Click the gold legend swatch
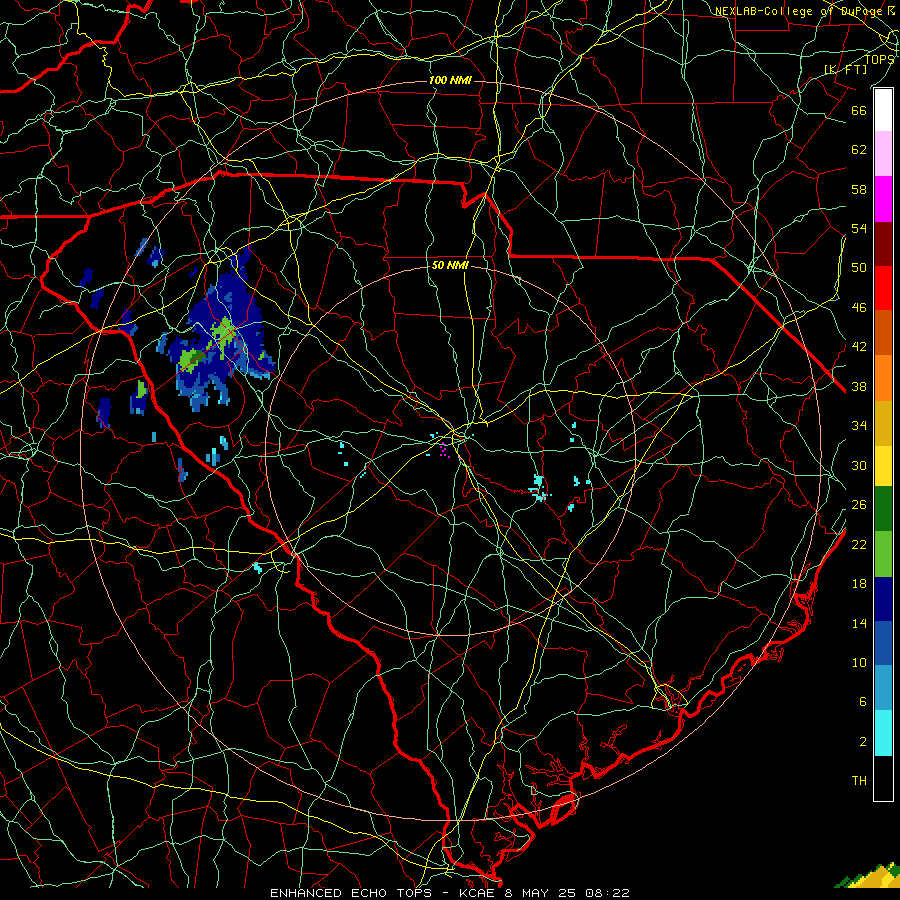The height and width of the screenshot is (900, 900). click(883, 423)
